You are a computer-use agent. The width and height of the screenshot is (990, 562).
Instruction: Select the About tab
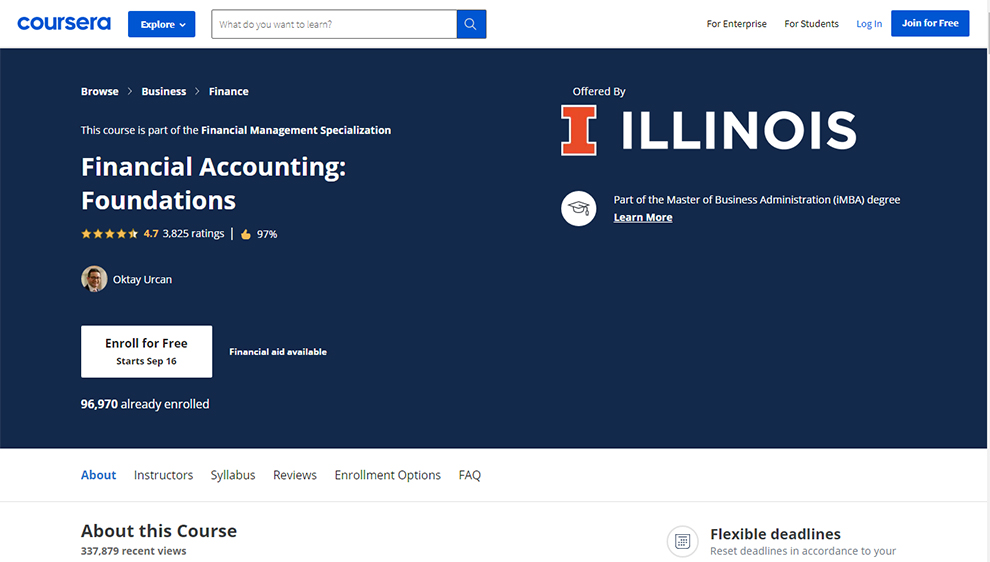[x=98, y=475]
